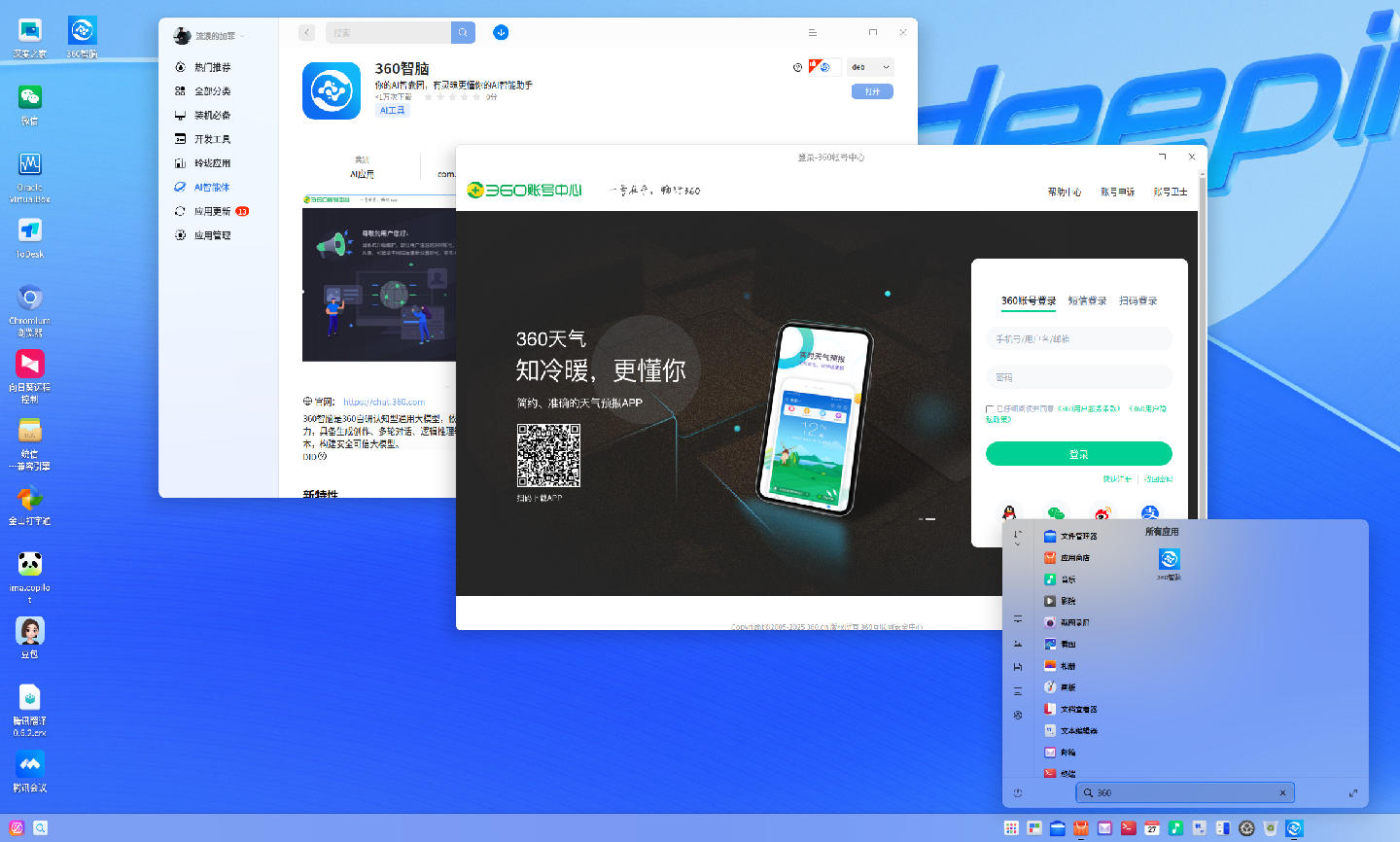
Task: Click the fullscreen expand icon in the launcher
Action: pyautogui.click(x=1352, y=793)
